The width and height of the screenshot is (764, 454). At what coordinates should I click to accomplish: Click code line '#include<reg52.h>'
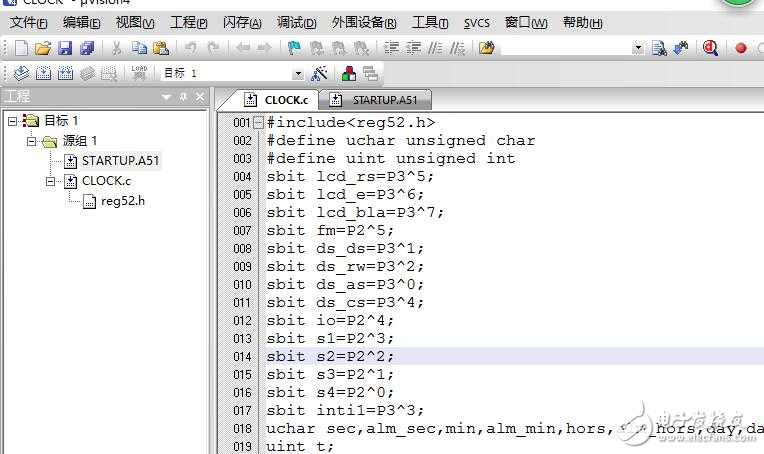[350, 122]
